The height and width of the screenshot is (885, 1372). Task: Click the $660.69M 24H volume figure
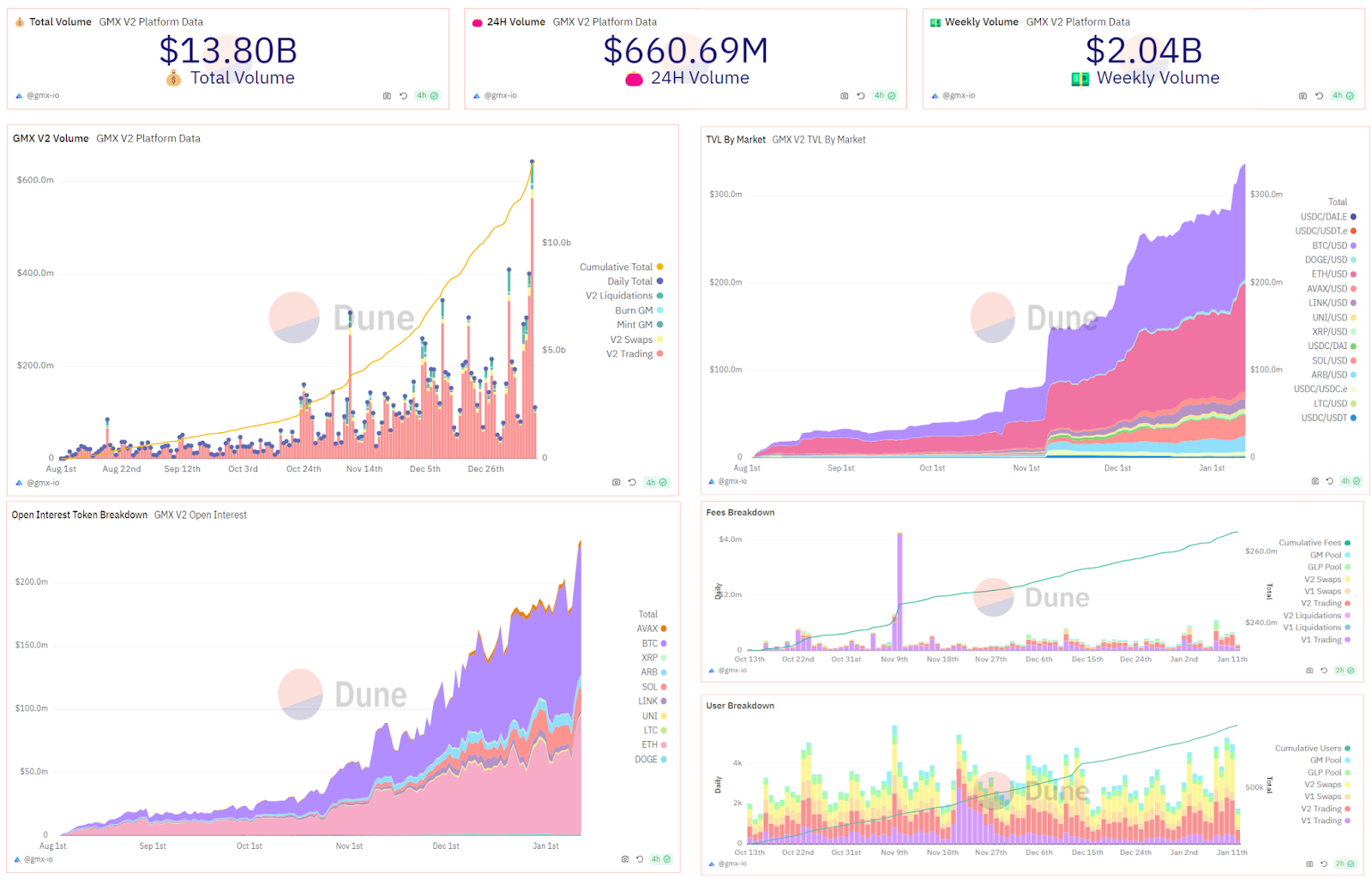pos(686,51)
